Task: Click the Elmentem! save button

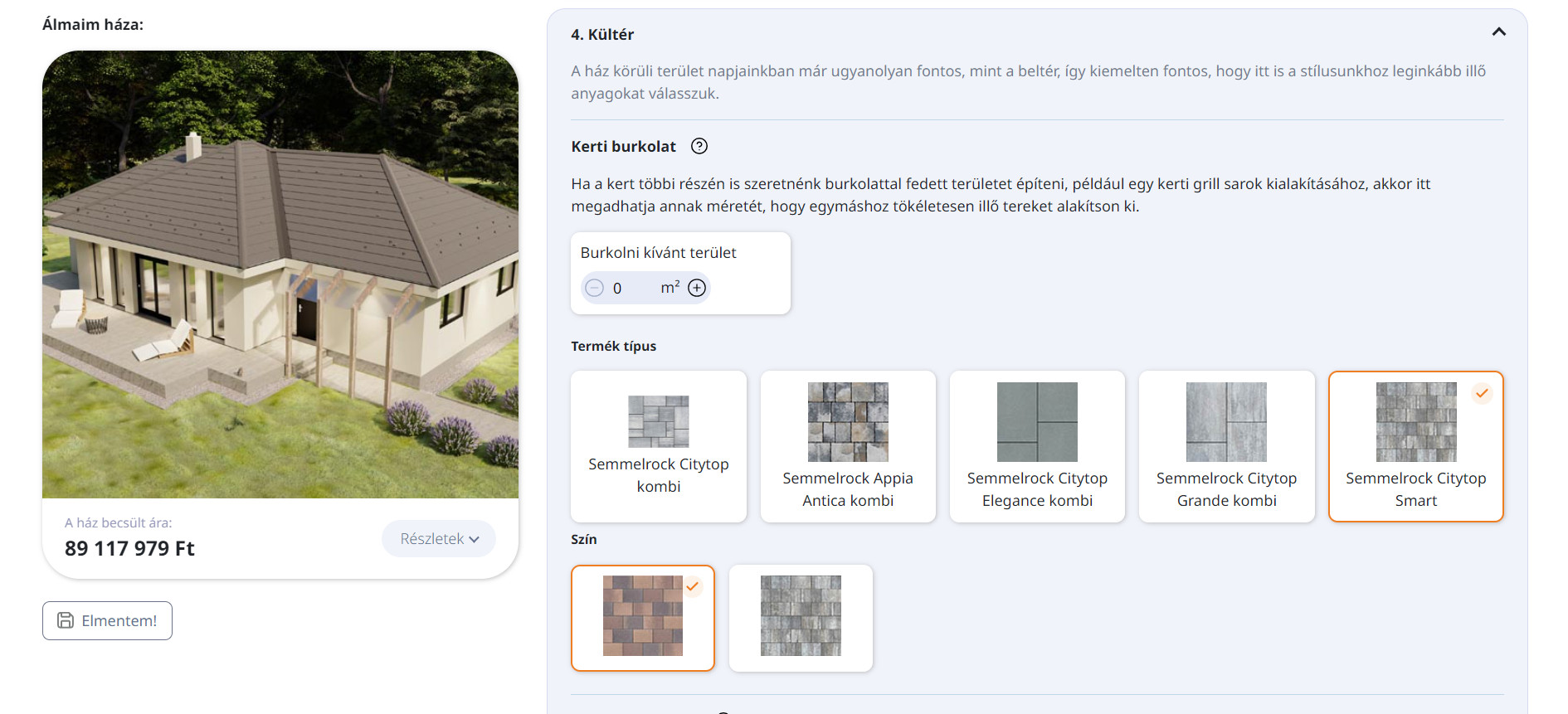Action: click(107, 620)
